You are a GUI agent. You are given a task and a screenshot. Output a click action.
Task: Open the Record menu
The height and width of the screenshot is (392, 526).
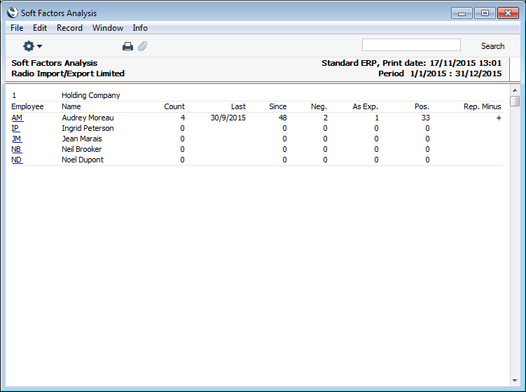click(x=69, y=28)
